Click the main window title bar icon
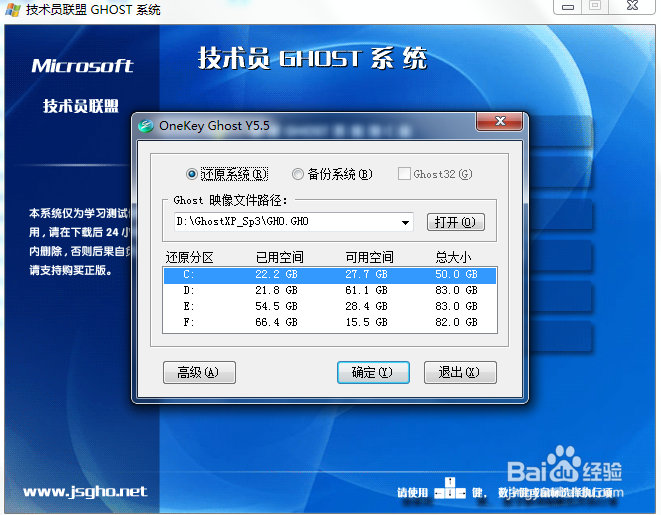Screen dimensions: 661x515 tap(13, 9)
